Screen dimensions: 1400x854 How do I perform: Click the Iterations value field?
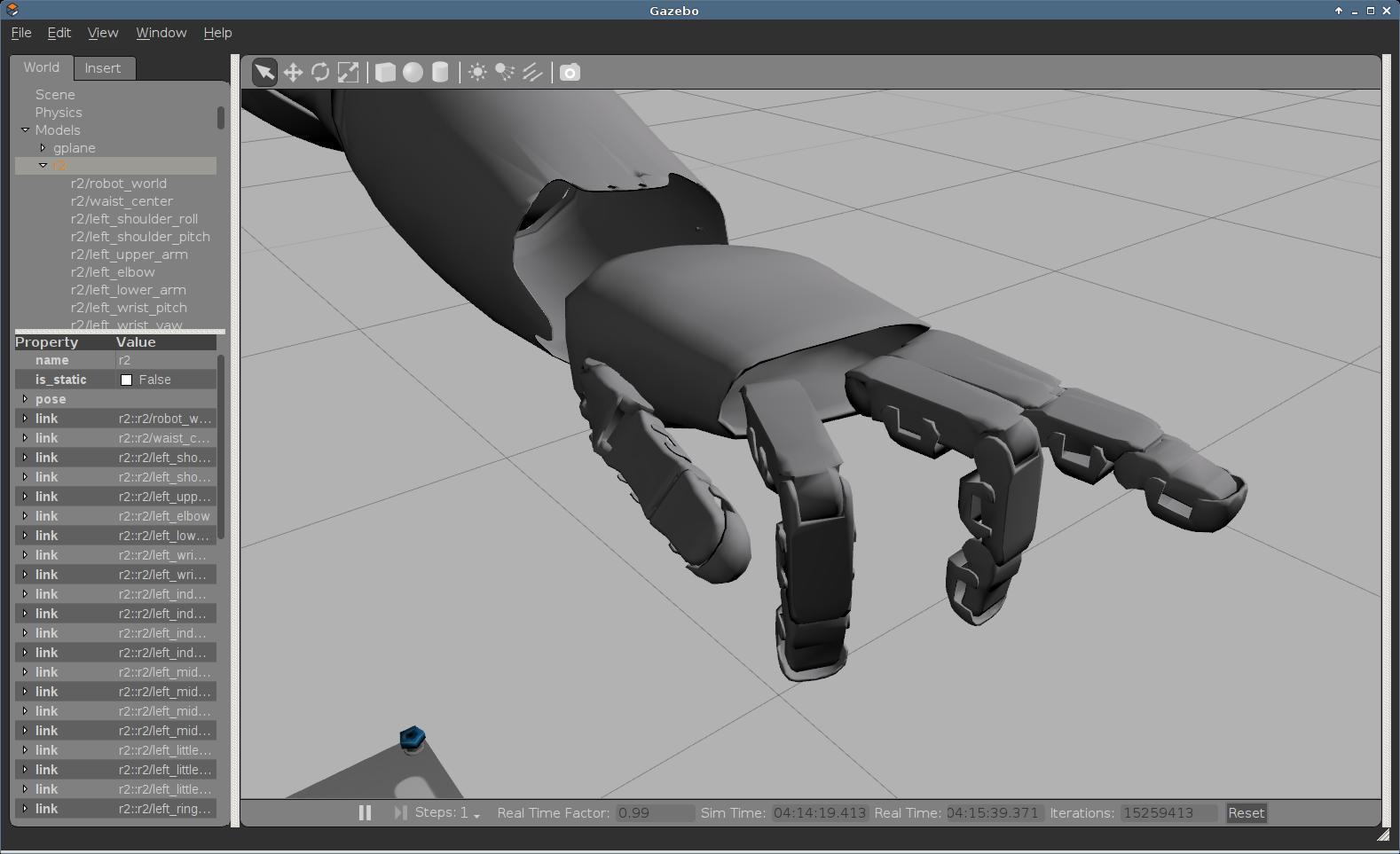[1169, 813]
